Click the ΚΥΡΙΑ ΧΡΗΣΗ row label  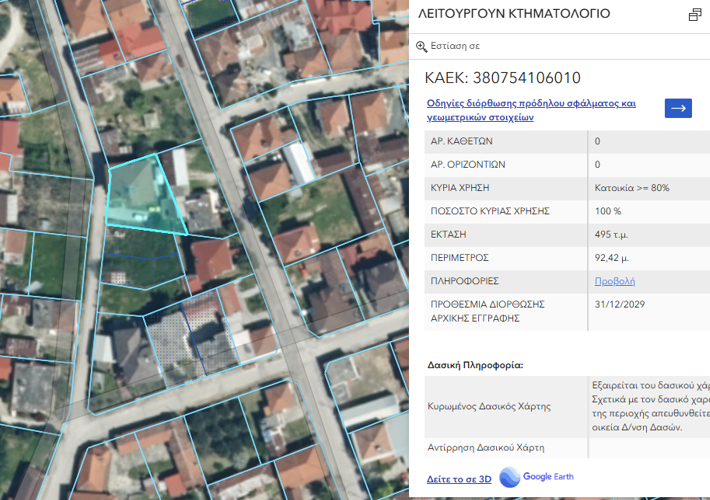tap(460, 188)
